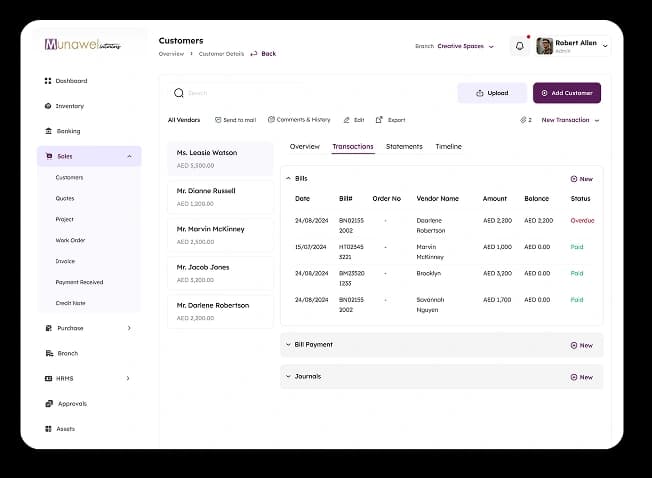Click the Vendor Name column header
This screenshot has height=478, width=652.
point(437,199)
